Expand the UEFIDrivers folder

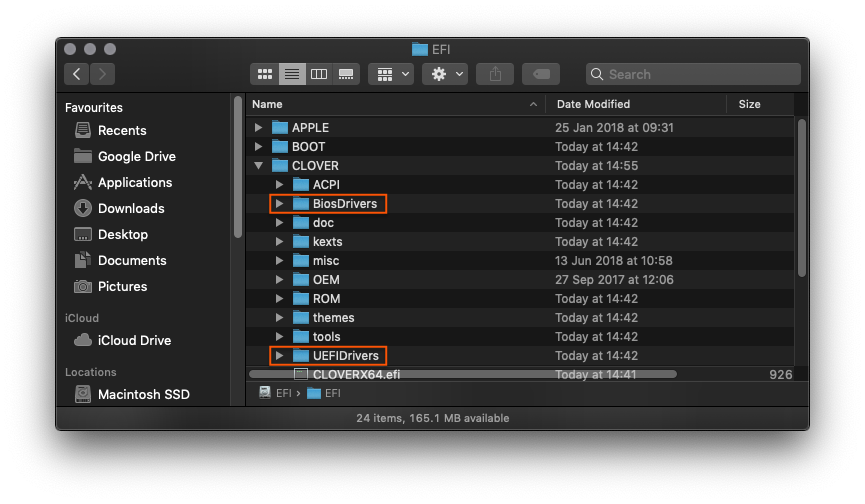(x=279, y=356)
